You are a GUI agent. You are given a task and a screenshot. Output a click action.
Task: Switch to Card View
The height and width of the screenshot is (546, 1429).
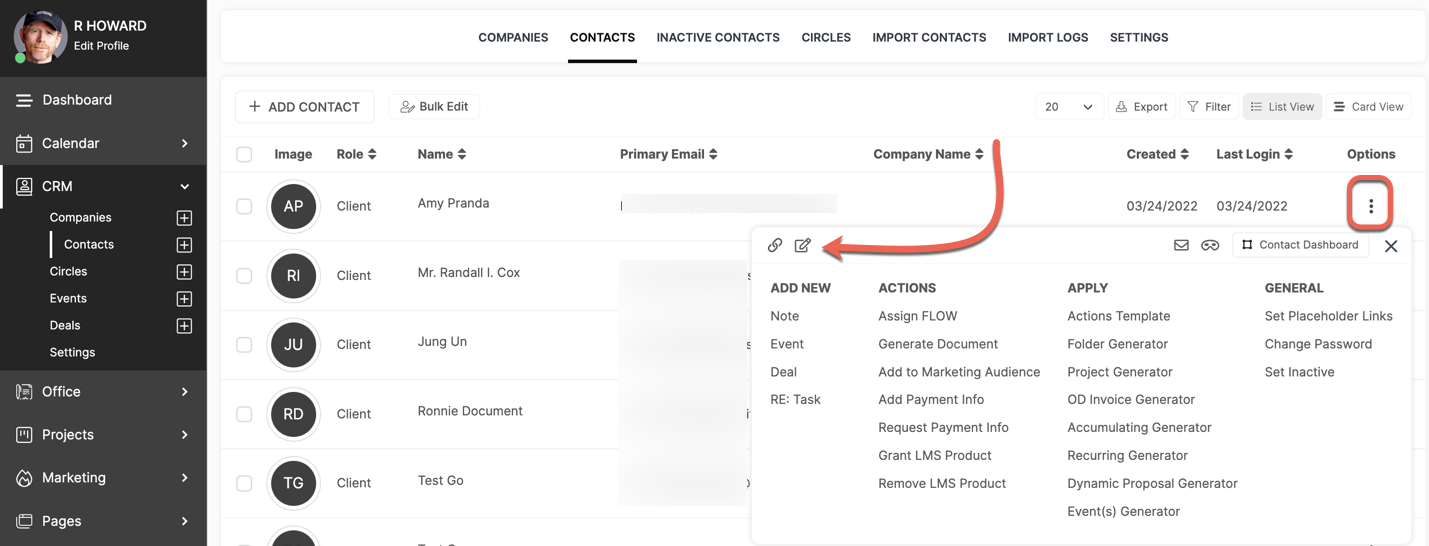click(1368, 107)
